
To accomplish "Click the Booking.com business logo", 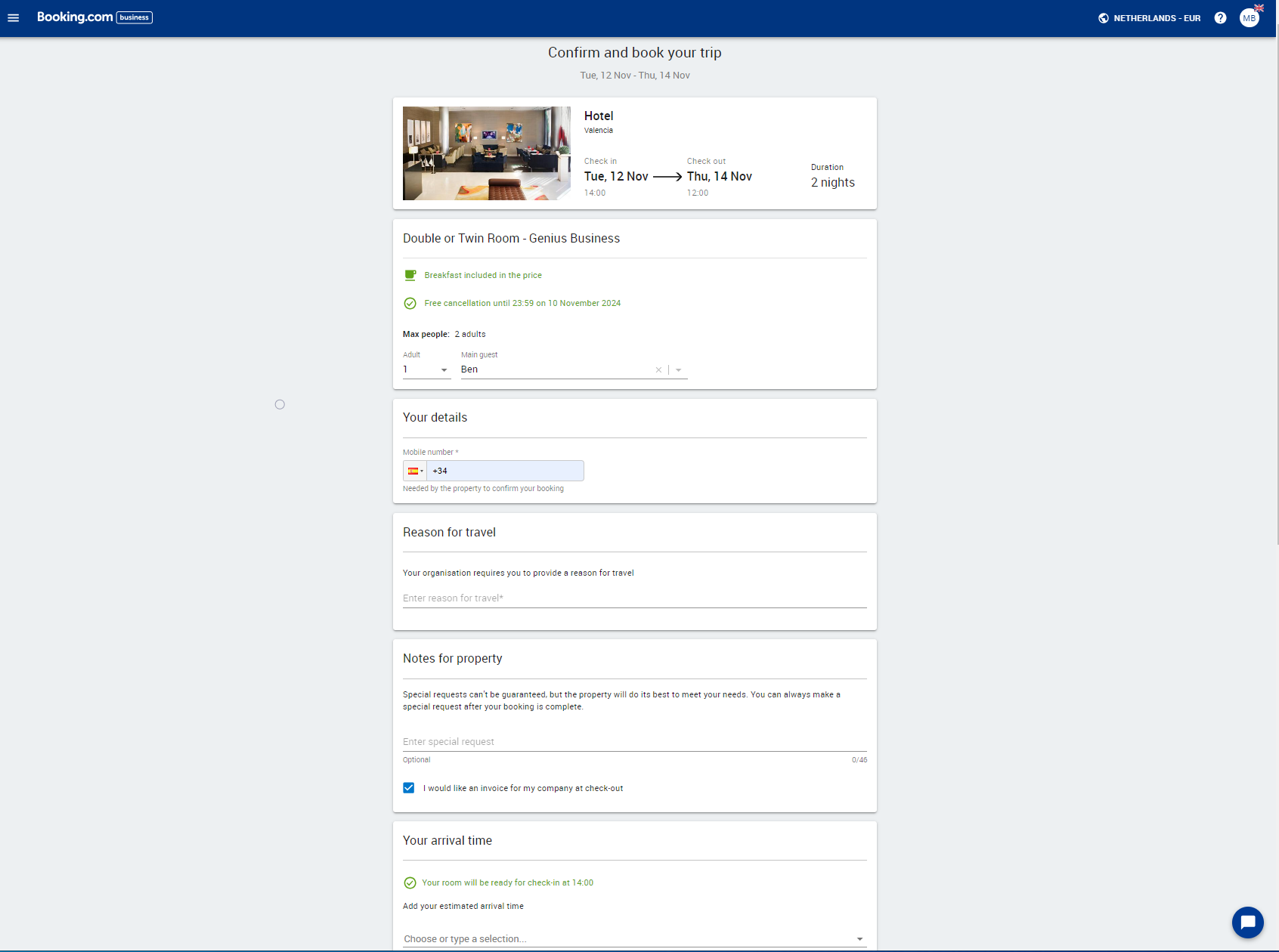I will pyautogui.click(x=94, y=17).
